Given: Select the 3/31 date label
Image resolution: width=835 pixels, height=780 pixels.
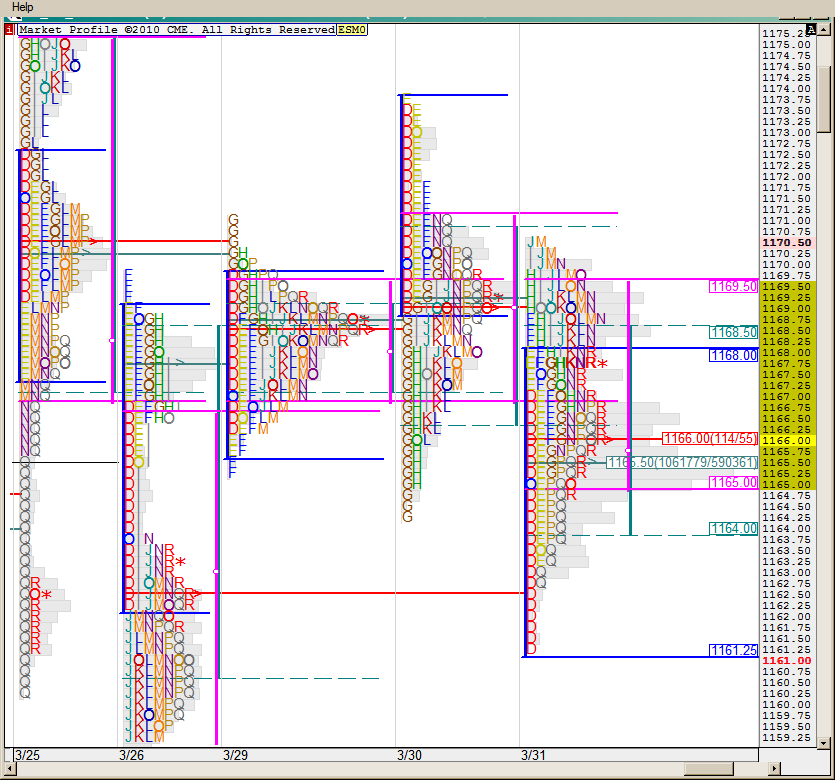Looking at the screenshot, I should pyautogui.click(x=533, y=755).
